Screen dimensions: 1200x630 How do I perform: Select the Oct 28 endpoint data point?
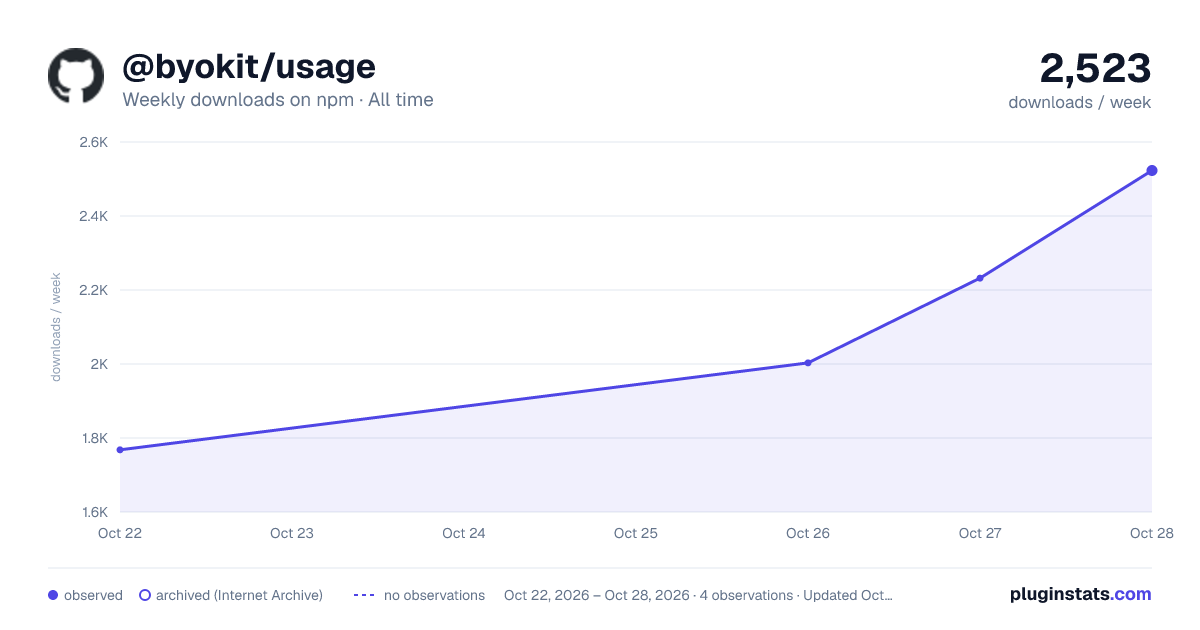coord(1152,171)
